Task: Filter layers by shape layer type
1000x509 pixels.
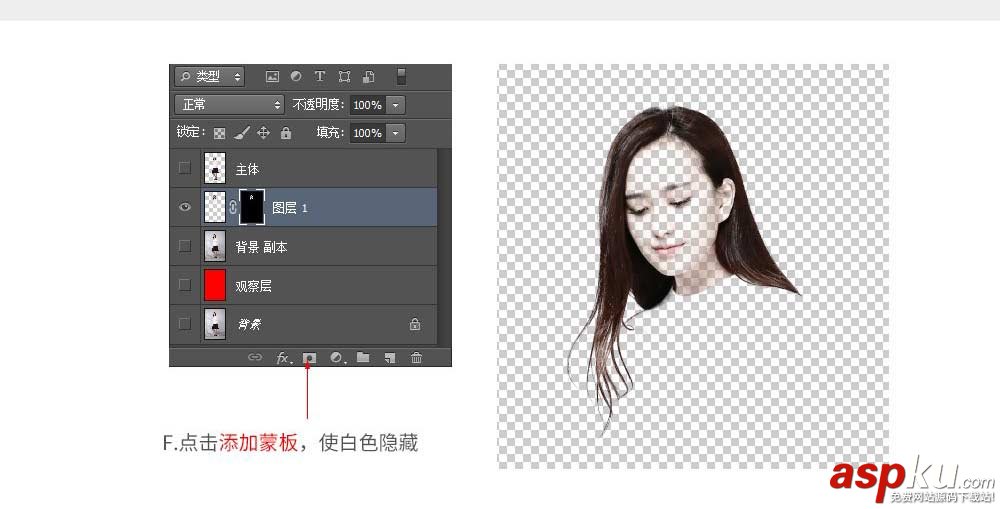Action: [344, 77]
